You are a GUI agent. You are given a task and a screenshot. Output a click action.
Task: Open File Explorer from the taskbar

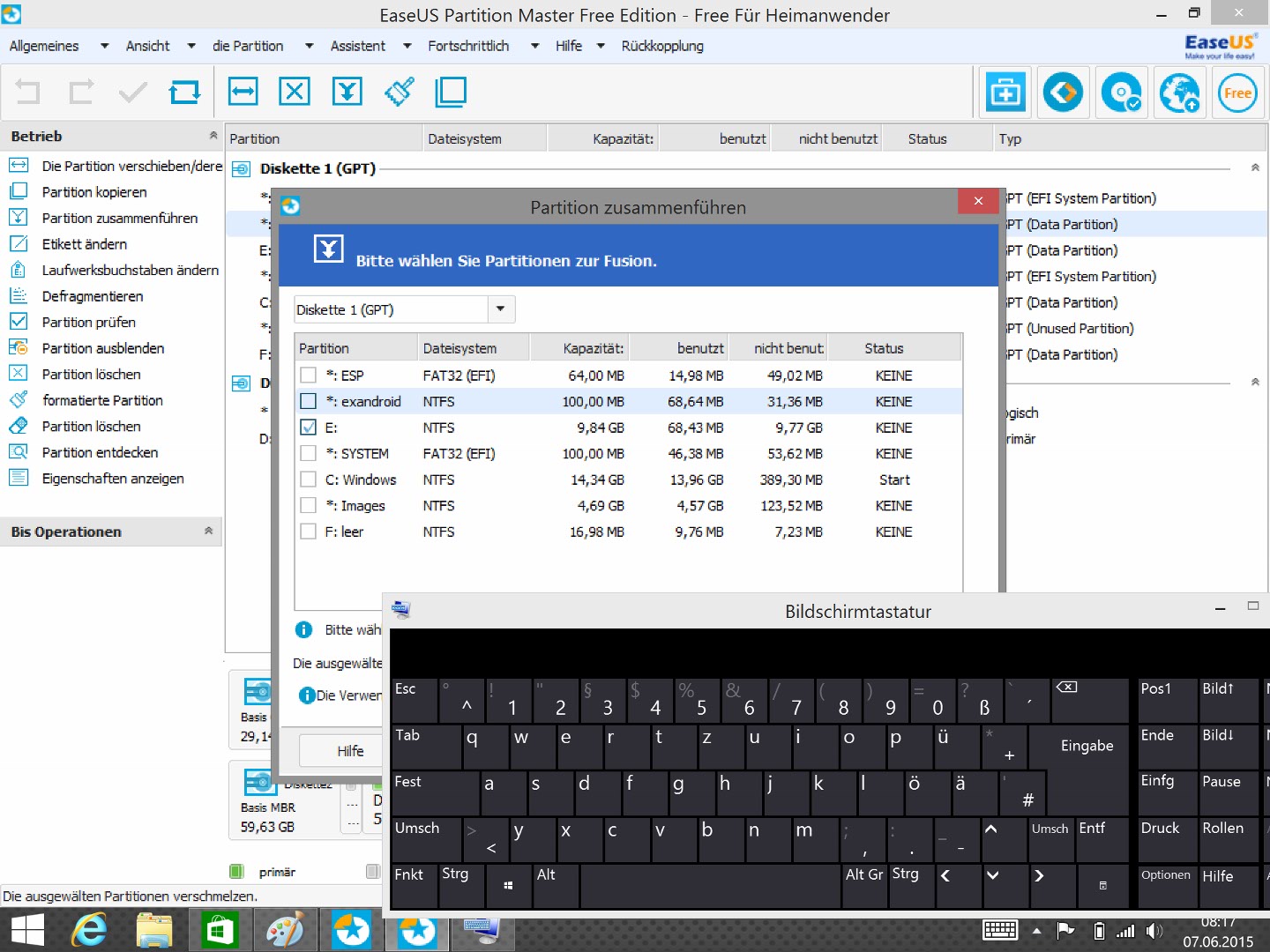click(x=153, y=931)
